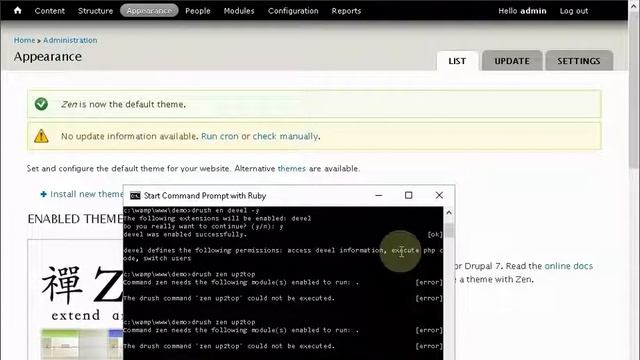The image size is (640, 360).
Task: Follow the Home breadcrumb link
Action: click(24, 40)
